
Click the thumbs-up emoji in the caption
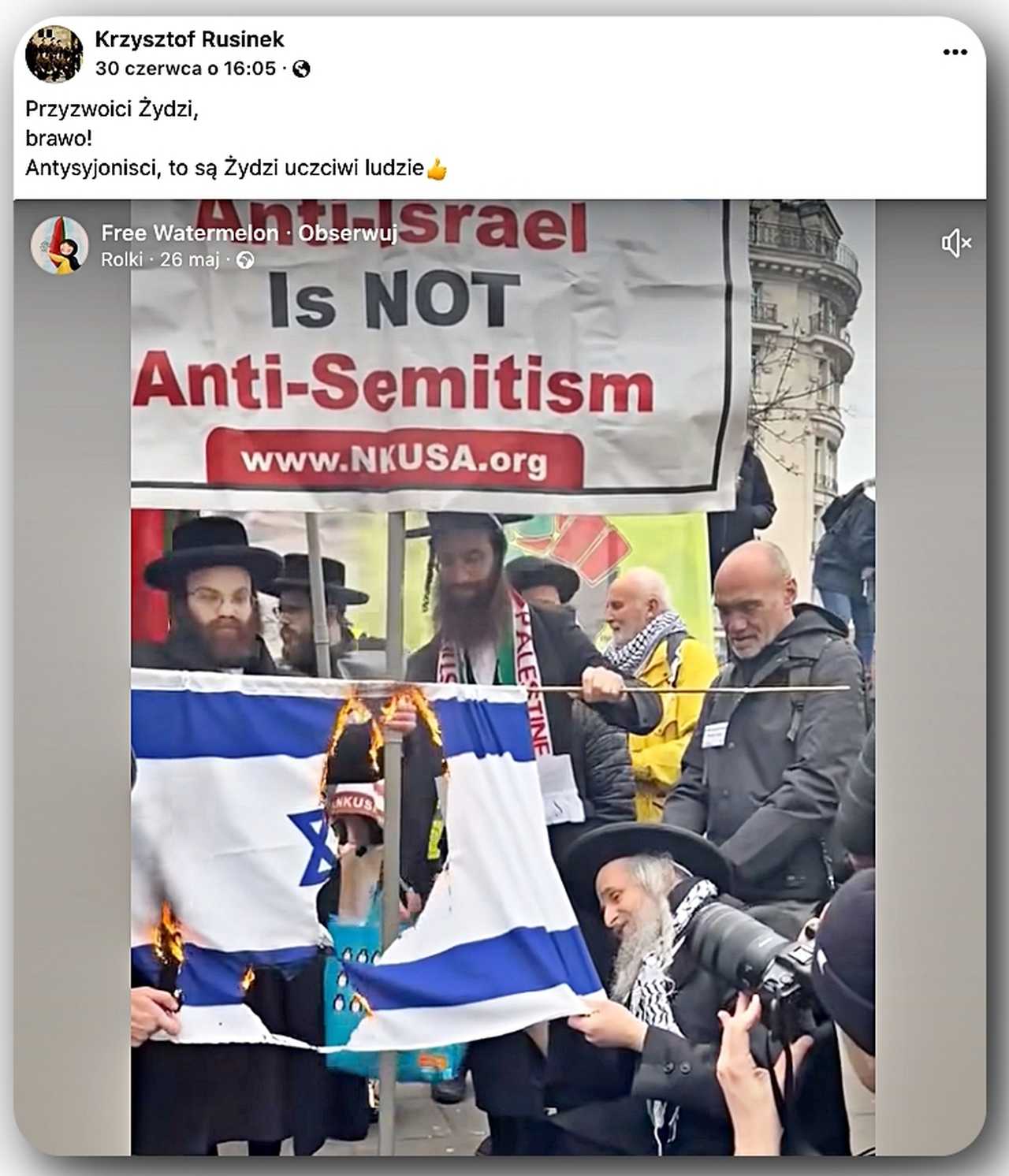click(x=437, y=168)
